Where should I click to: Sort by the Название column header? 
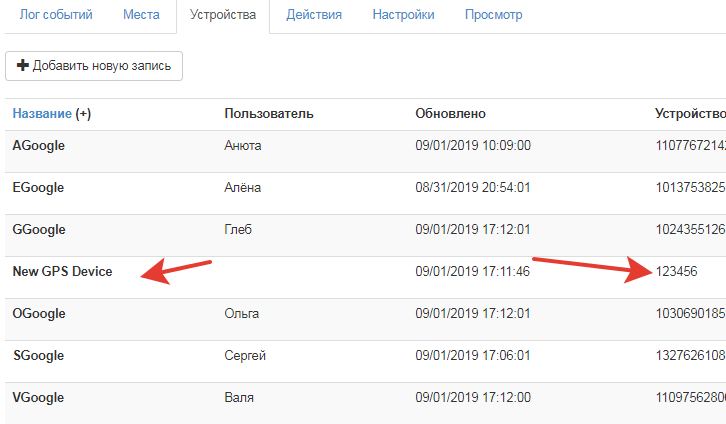[42, 113]
